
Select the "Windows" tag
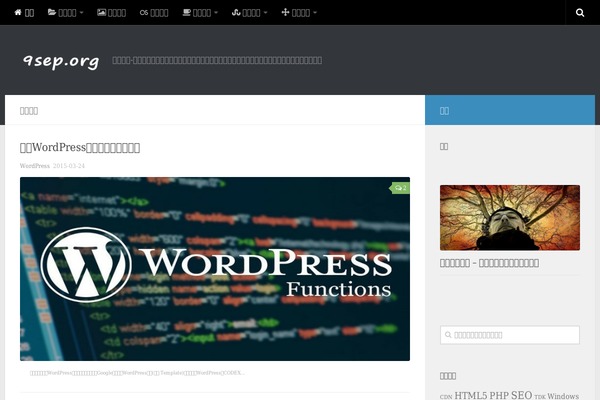(563, 396)
